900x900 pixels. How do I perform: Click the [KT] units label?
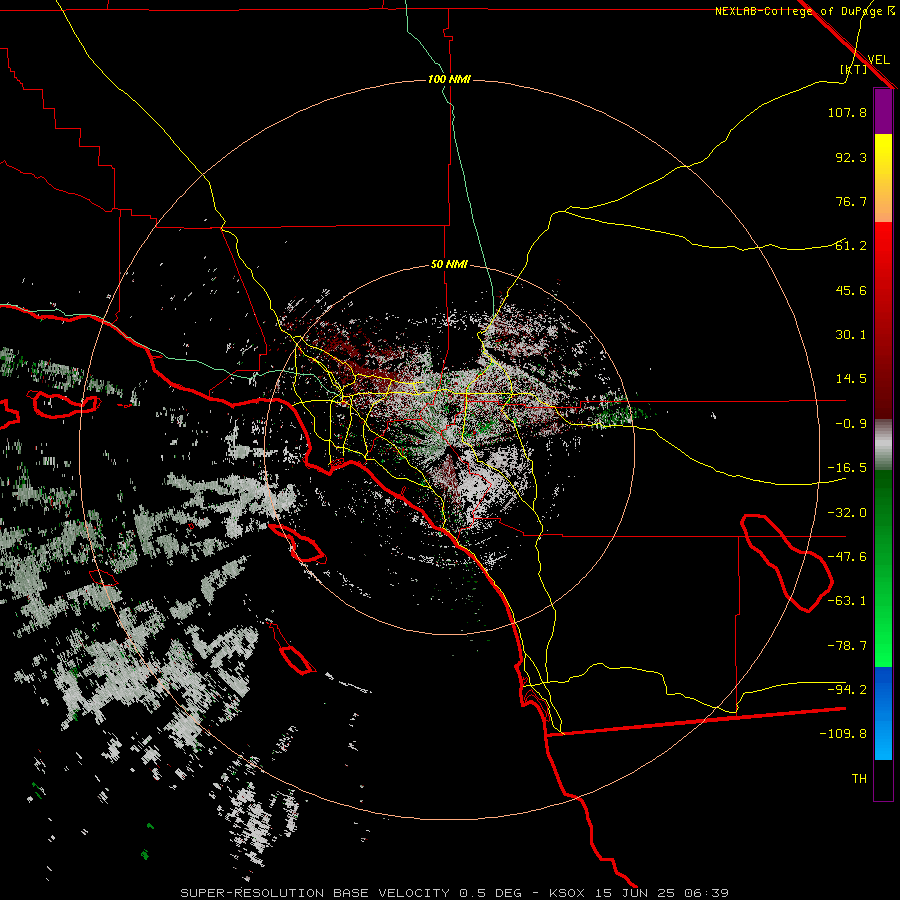(854, 69)
